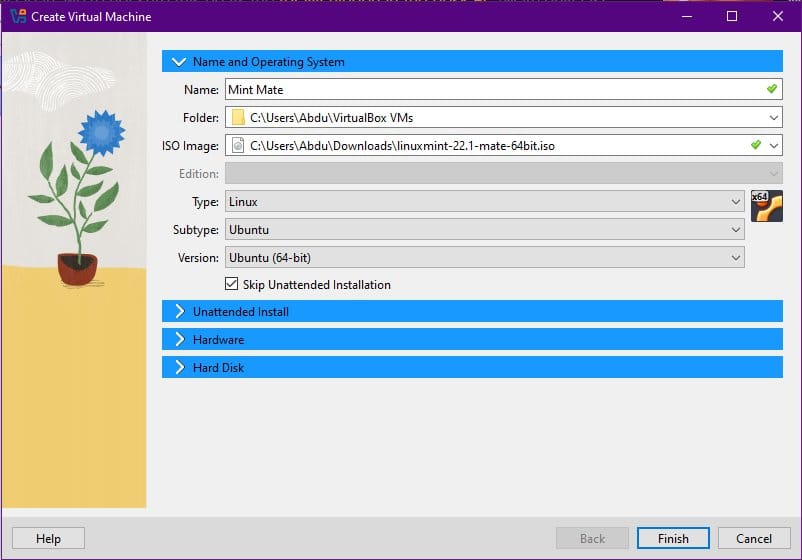Click the disc file icon in ISO Image field
802x560 pixels.
point(238,146)
